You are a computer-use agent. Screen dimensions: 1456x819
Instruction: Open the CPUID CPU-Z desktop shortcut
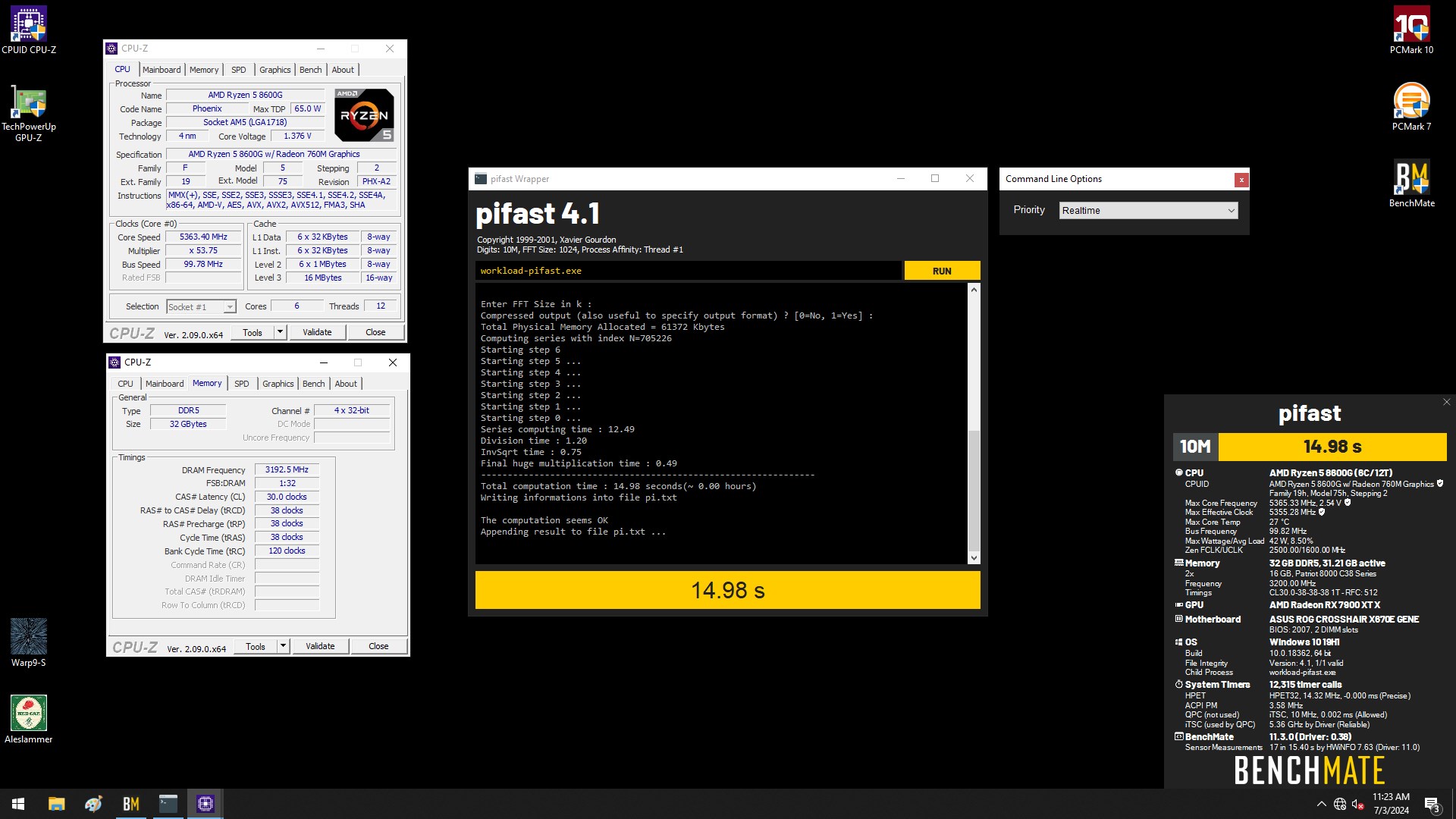(x=29, y=30)
